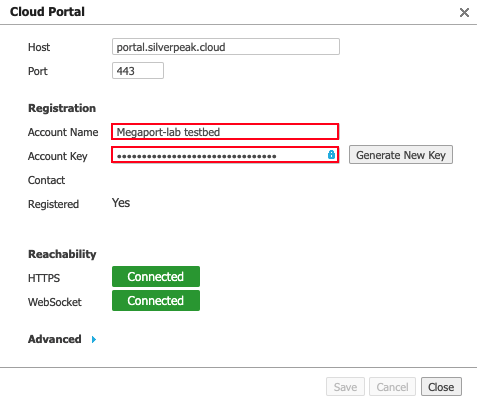Click the Cloud Portal dialog title

click(47, 12)
